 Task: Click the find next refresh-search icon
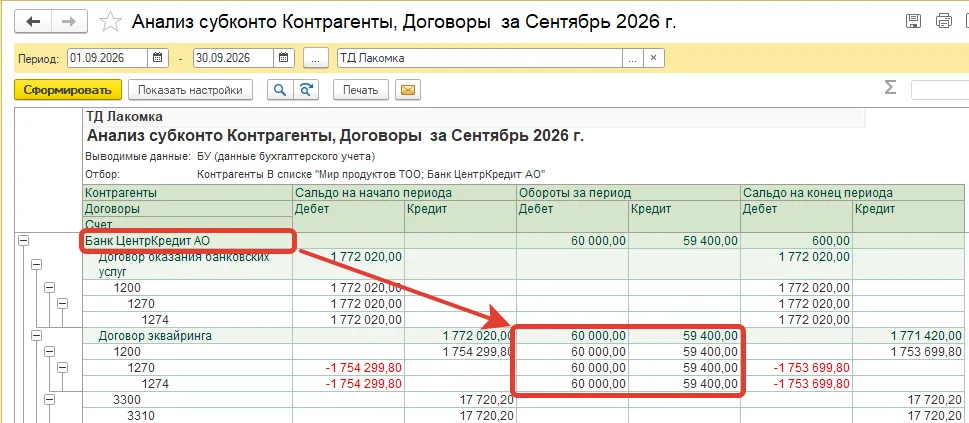305,90
